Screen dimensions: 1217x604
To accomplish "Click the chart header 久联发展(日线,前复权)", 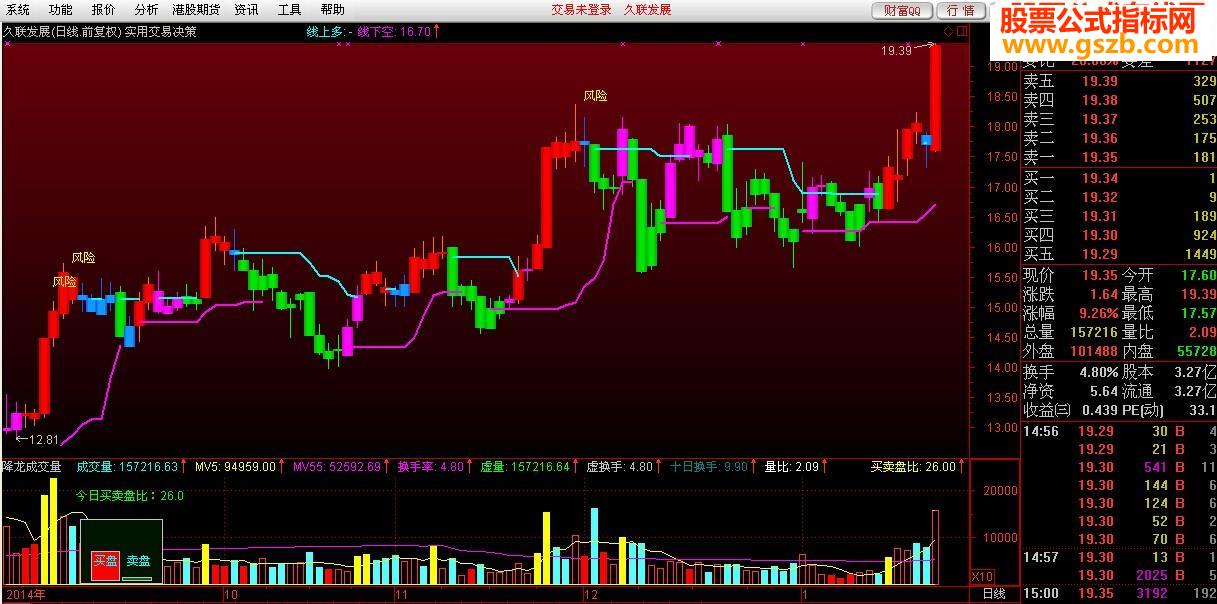I will click(61, 31).
